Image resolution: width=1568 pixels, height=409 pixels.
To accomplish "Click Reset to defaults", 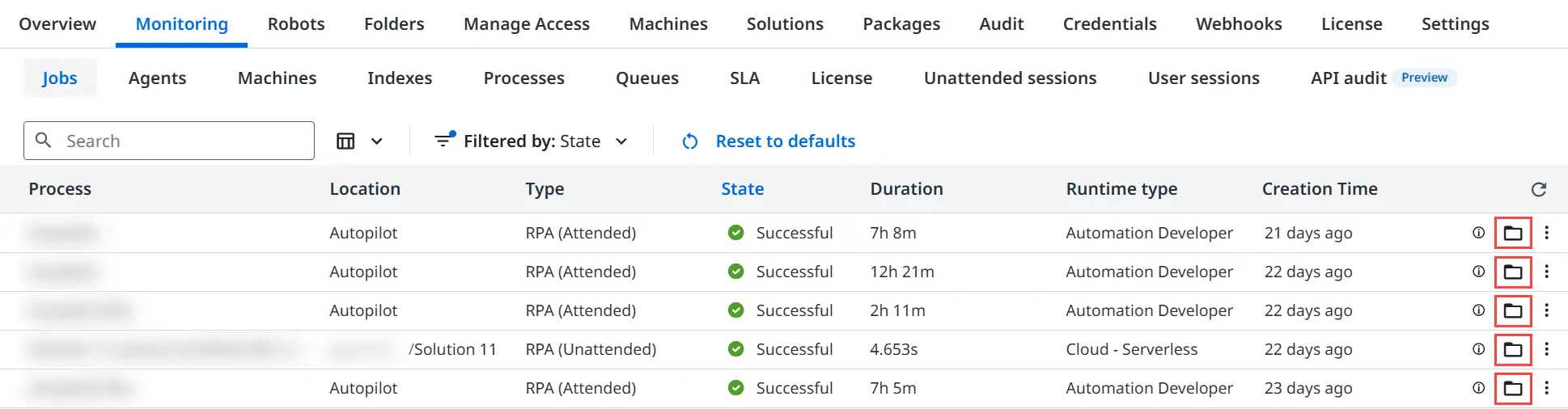I will coord(769,141).
